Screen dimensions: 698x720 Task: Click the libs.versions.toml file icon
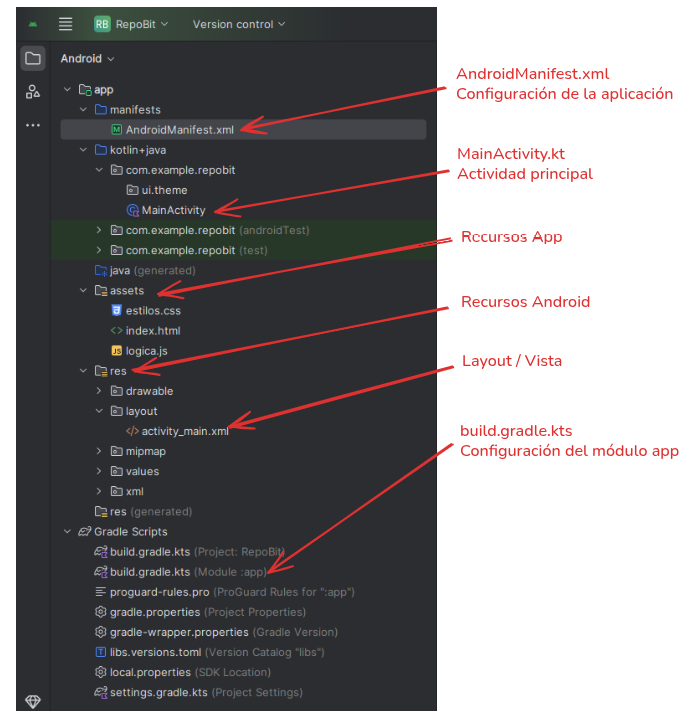pyautogui.click(x=101, y=652)
